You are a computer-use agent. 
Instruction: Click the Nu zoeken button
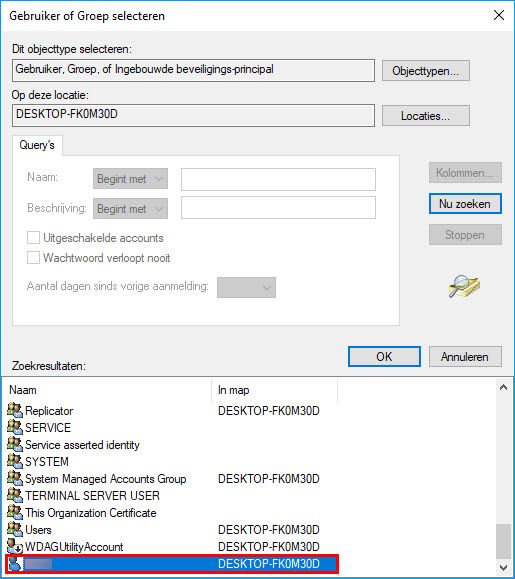tap(465, 204)
